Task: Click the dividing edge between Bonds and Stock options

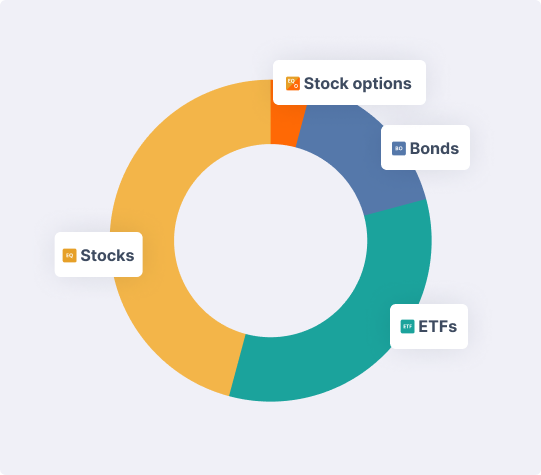Action: click(x=301, y=126)
